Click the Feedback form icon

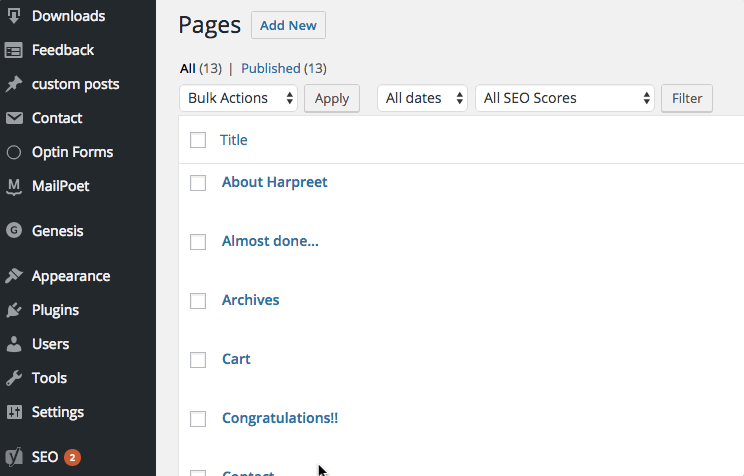coord(14,50)
